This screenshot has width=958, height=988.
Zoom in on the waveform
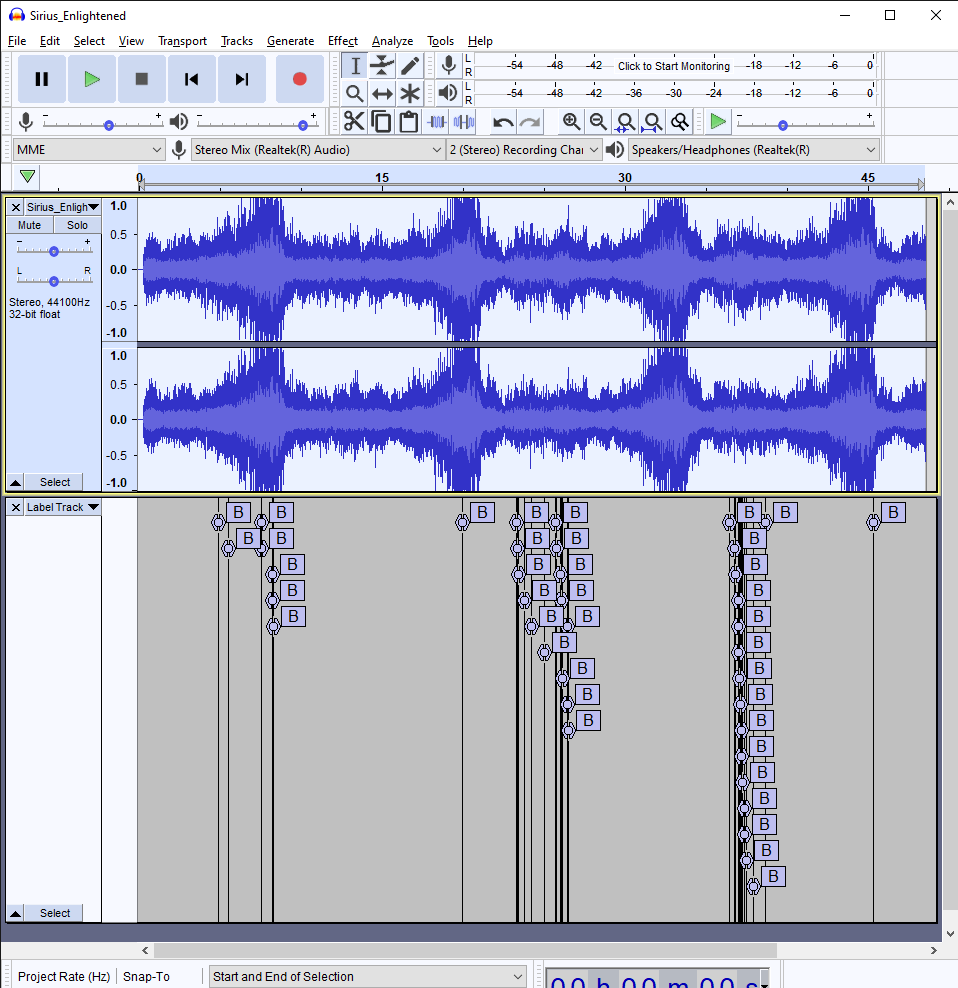click(571, 121)
